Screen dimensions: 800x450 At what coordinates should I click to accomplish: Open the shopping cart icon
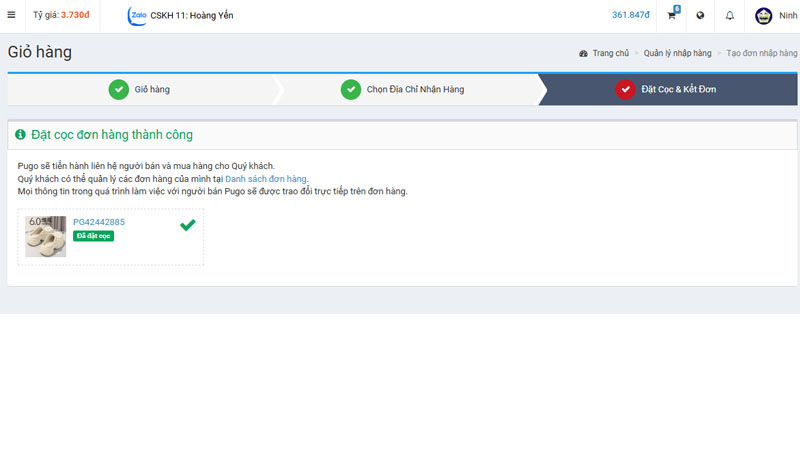(672, 15)
